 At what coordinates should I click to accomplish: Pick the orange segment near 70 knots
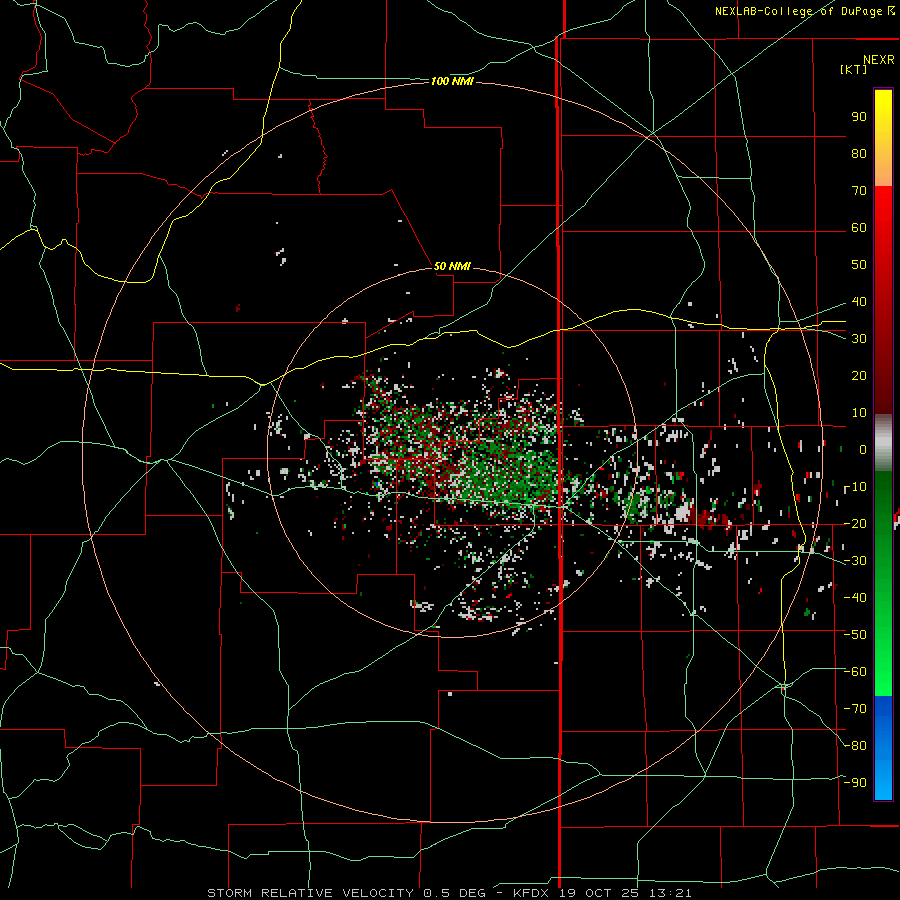coord(883,172)
